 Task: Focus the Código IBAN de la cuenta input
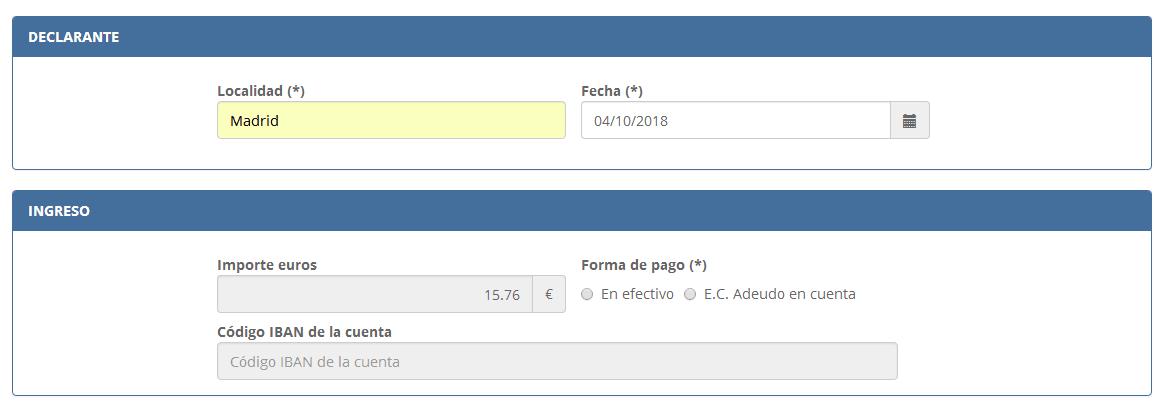coord(557,362)
